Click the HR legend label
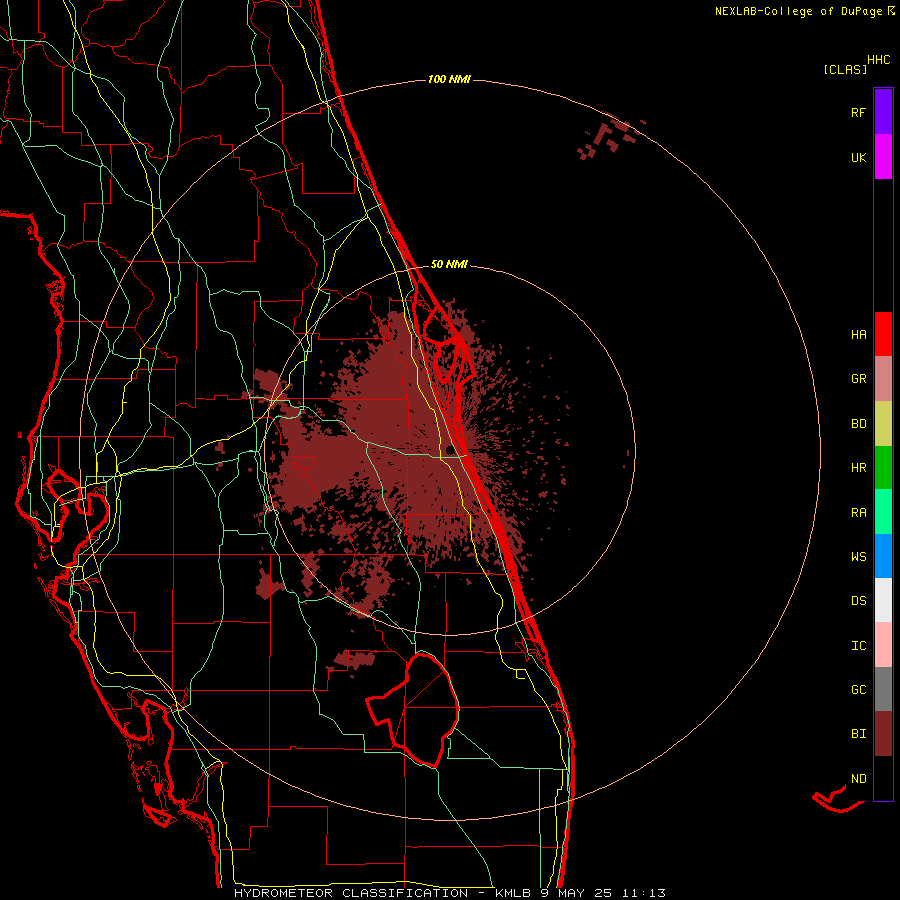This screenshot has width=900, height=900. coord(859,468)
